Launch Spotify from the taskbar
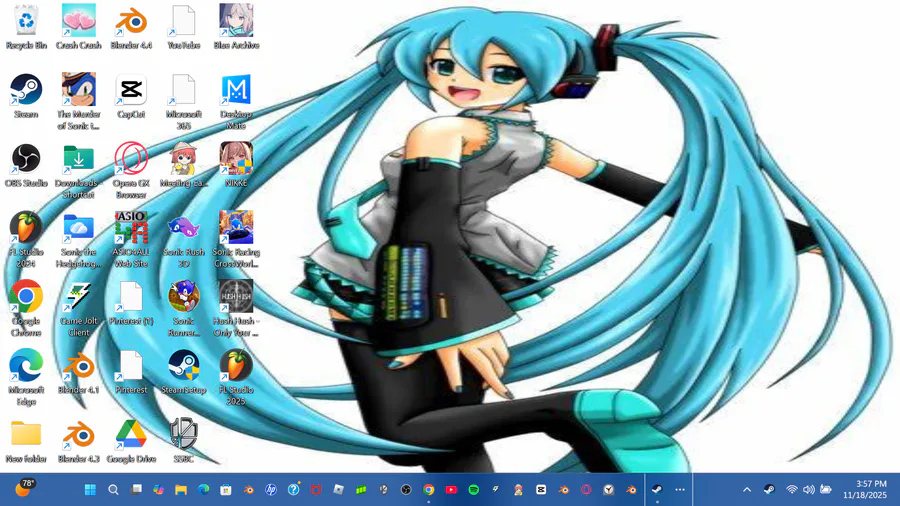The image size is (900, 506). click(474, 489)
